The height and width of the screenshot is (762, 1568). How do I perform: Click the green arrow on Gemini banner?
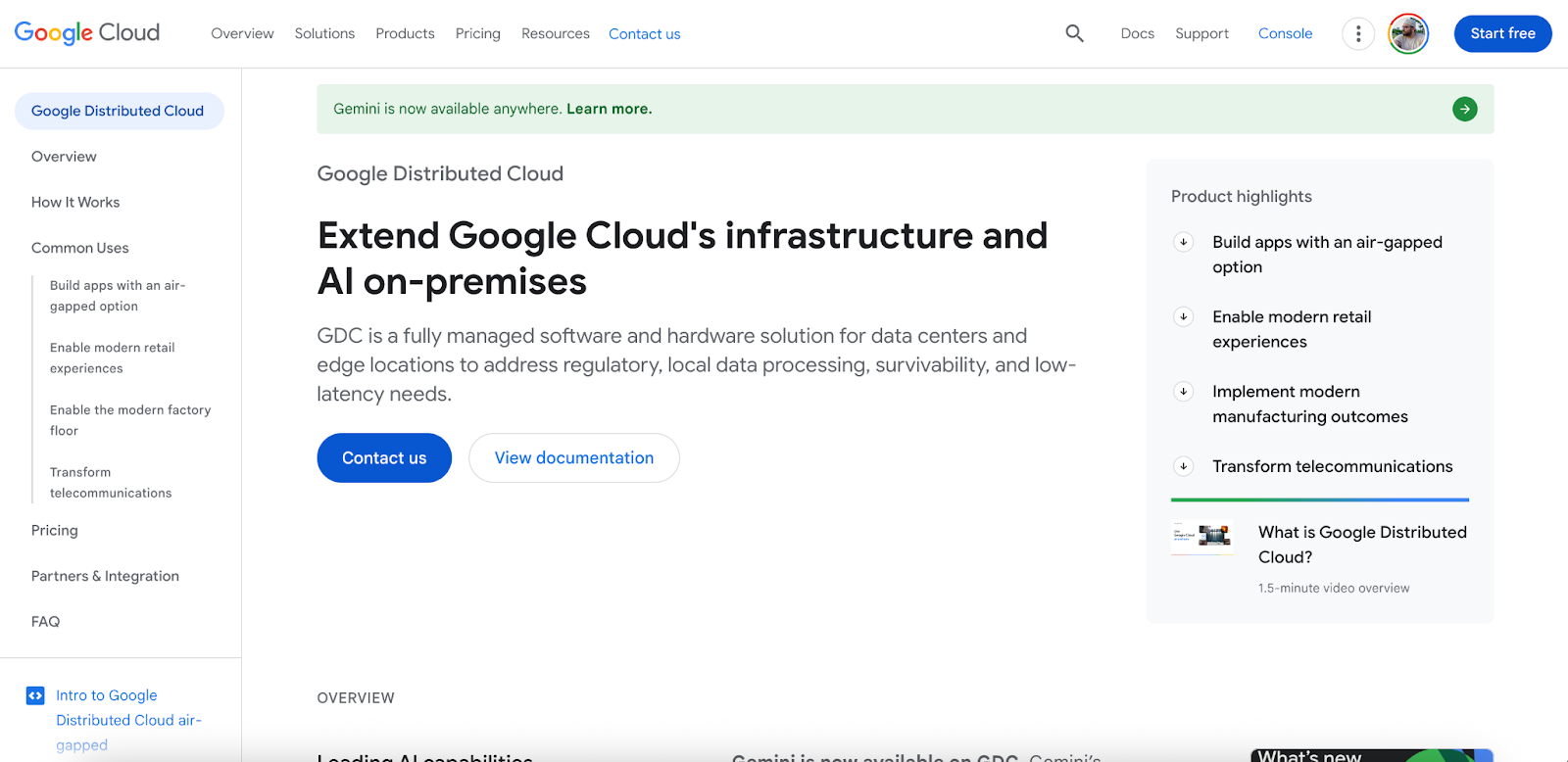[1464, 109]
